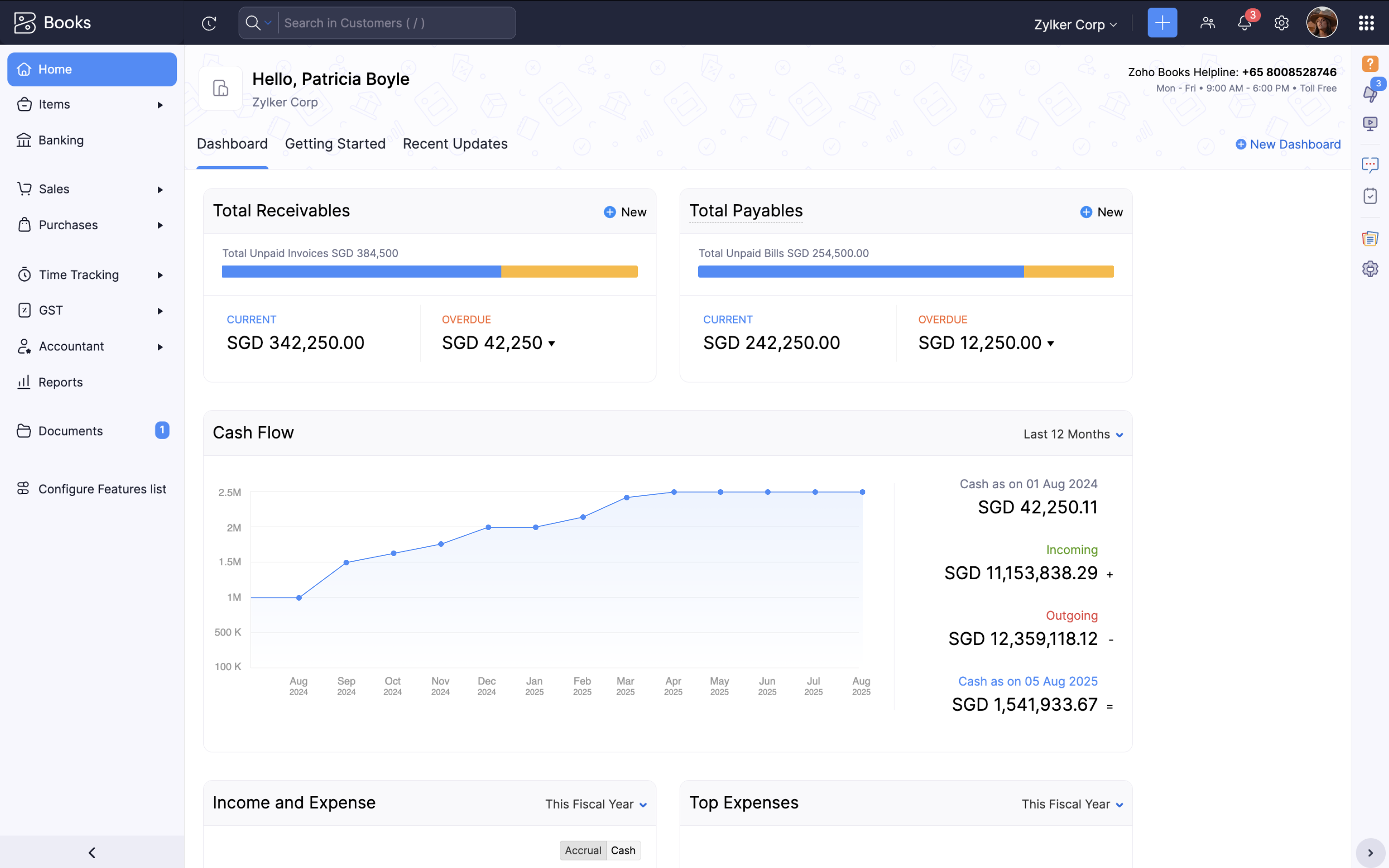Open the Recent Updates tab
This screenshot has height=868, width=1389.
(x=454, y=143)
